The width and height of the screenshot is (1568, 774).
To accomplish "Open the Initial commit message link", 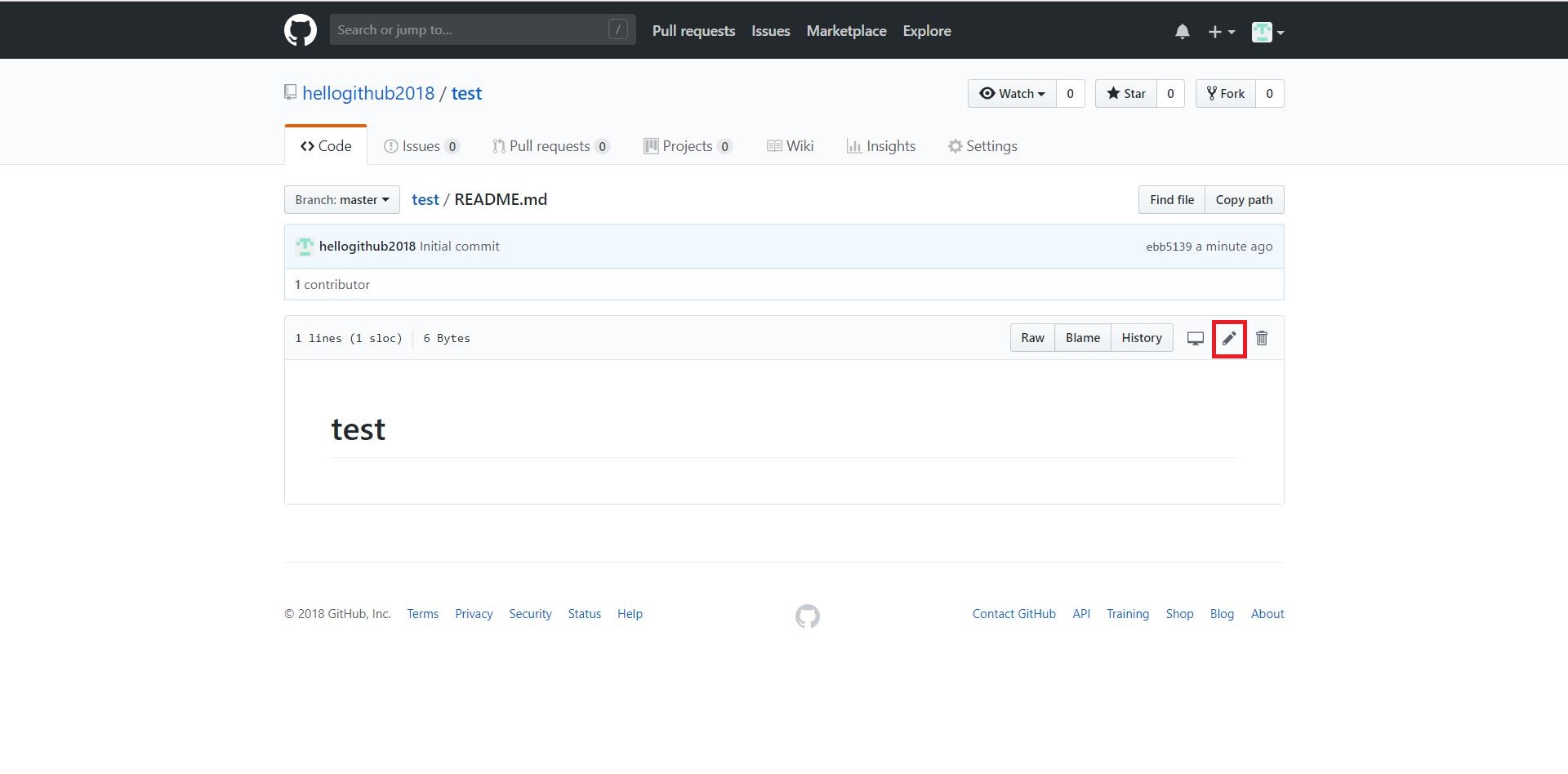I will tap(459, 247).
